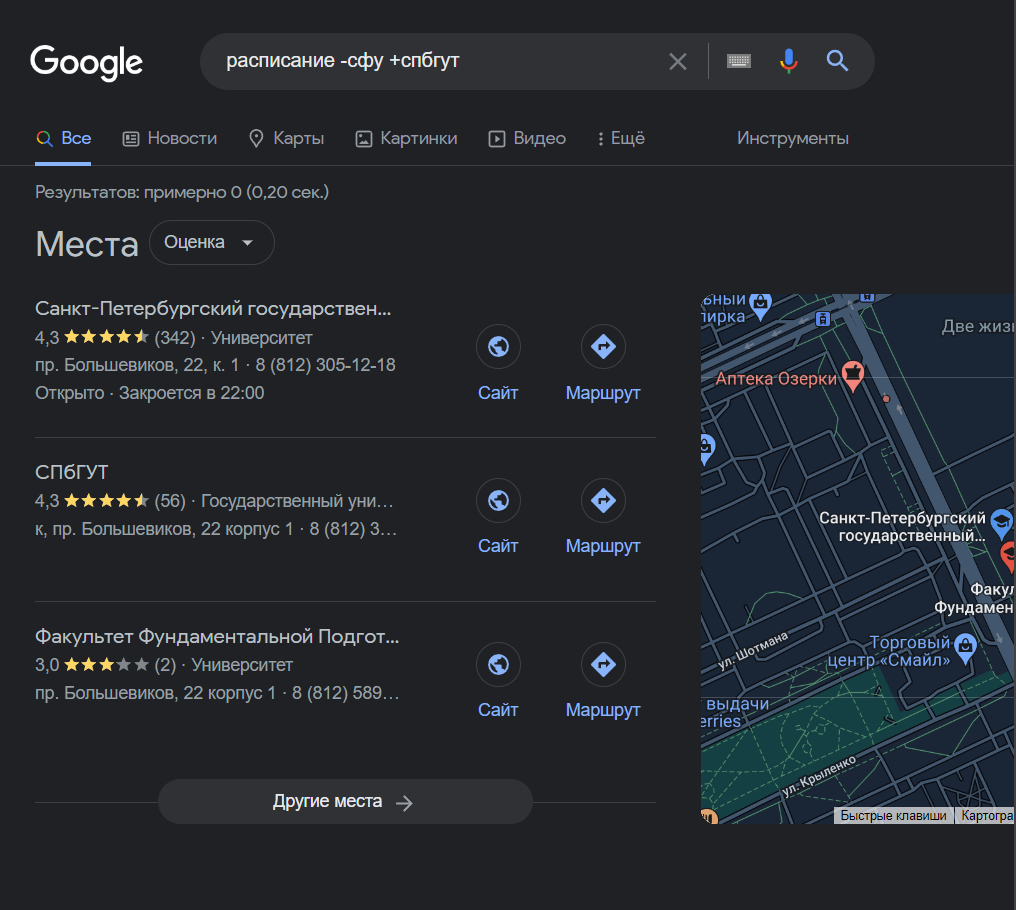Click Маршрут label in Факультет row
The image size is (1016, 910).
coord(603,710)
